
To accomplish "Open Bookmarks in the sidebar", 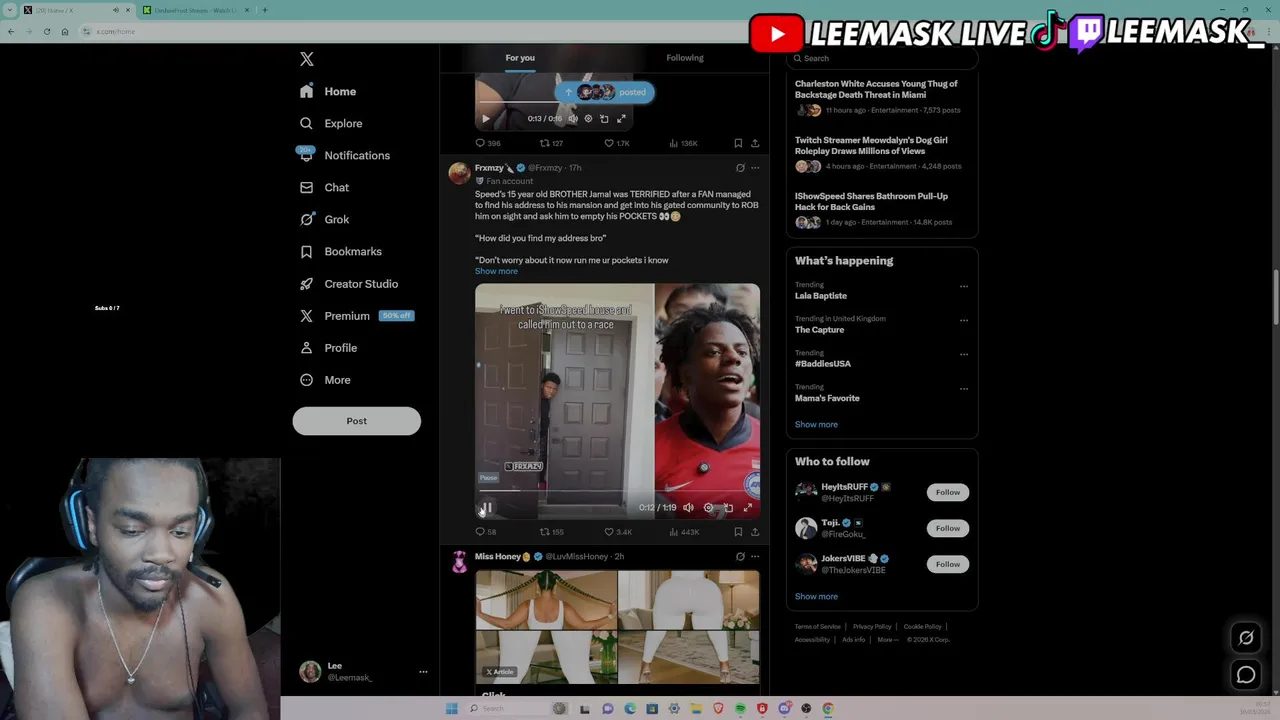I will [340, 251].
